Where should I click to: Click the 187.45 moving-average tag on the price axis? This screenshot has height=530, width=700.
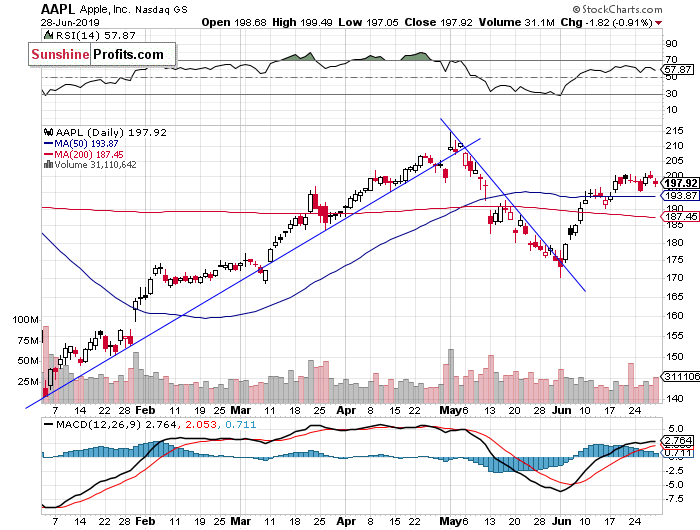click(681, 217)
